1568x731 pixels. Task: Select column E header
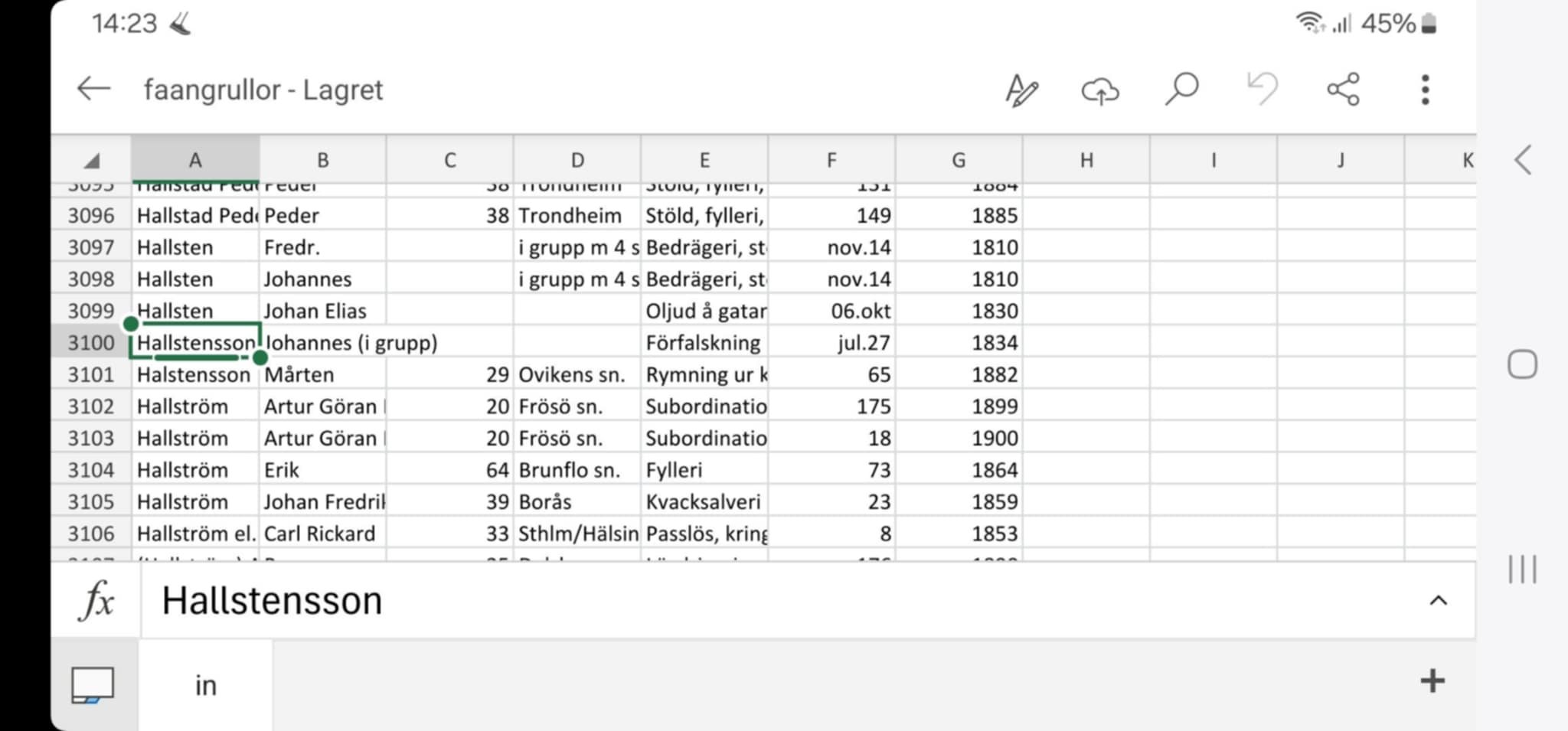(704, 160)
